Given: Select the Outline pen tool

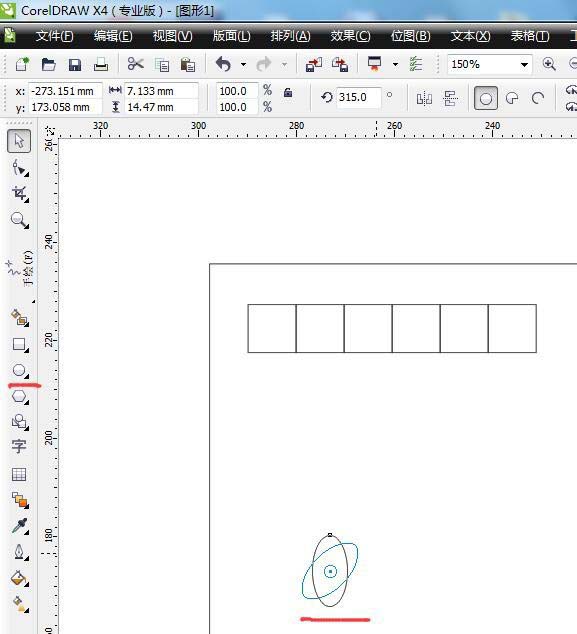Looking at the screenshot, I should tap(19, 552).
